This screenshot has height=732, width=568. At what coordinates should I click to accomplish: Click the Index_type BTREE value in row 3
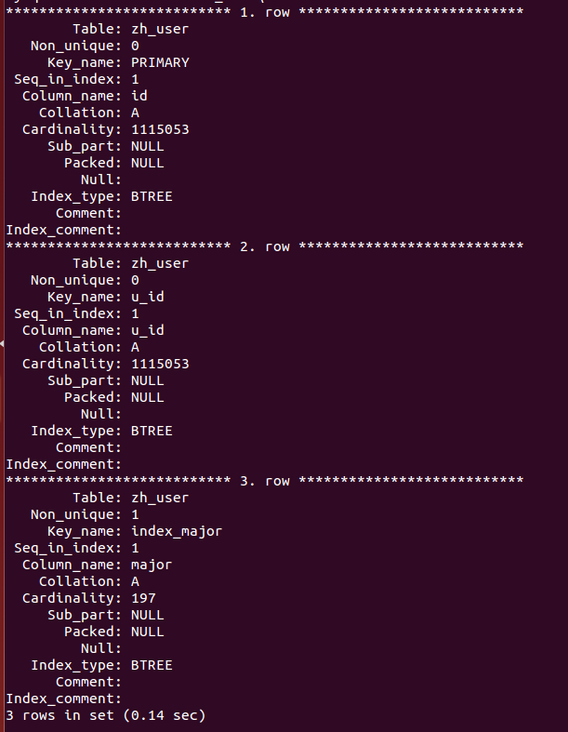tap(152, 665)
